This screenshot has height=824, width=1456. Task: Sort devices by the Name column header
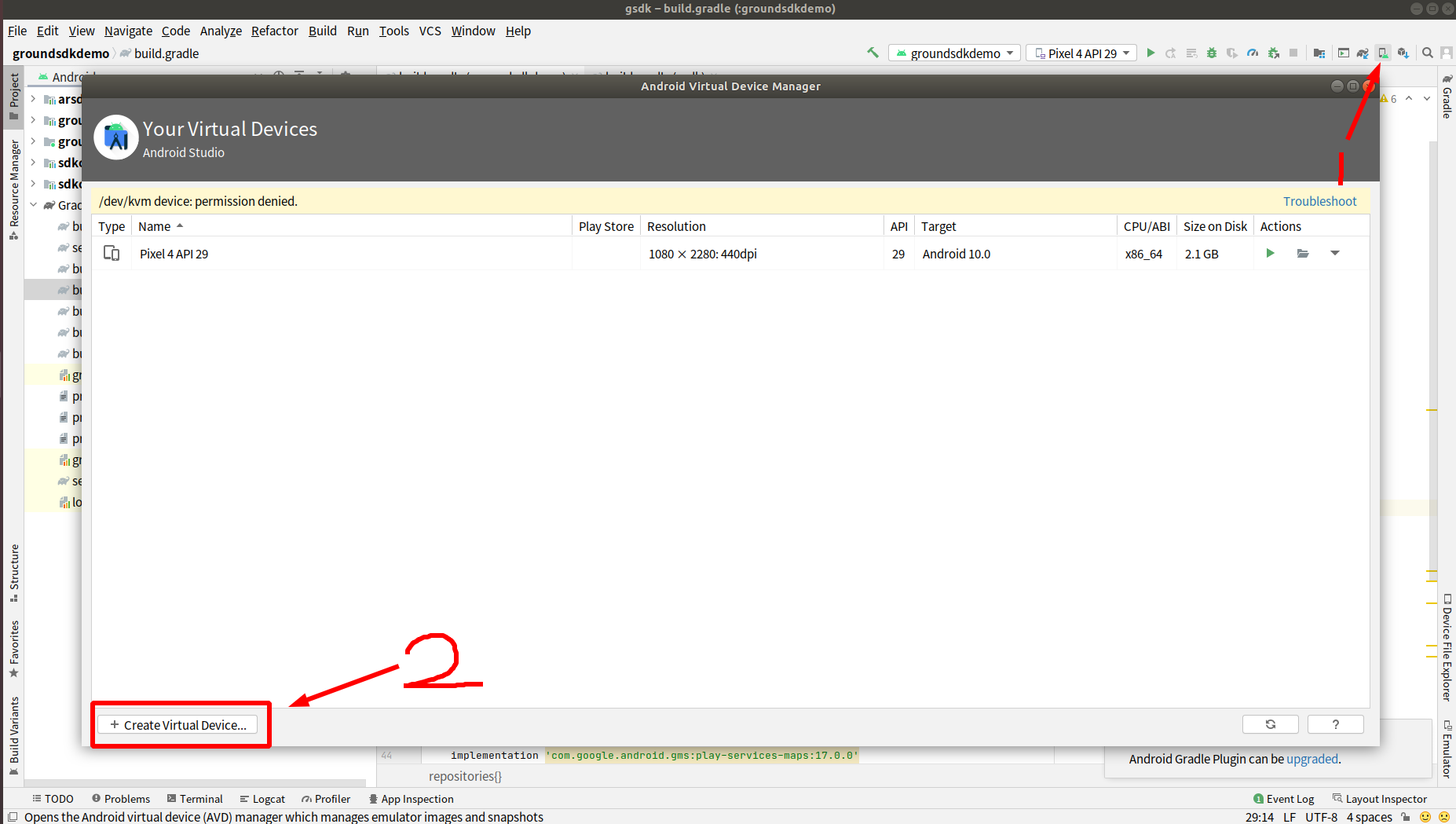point(351,226)
